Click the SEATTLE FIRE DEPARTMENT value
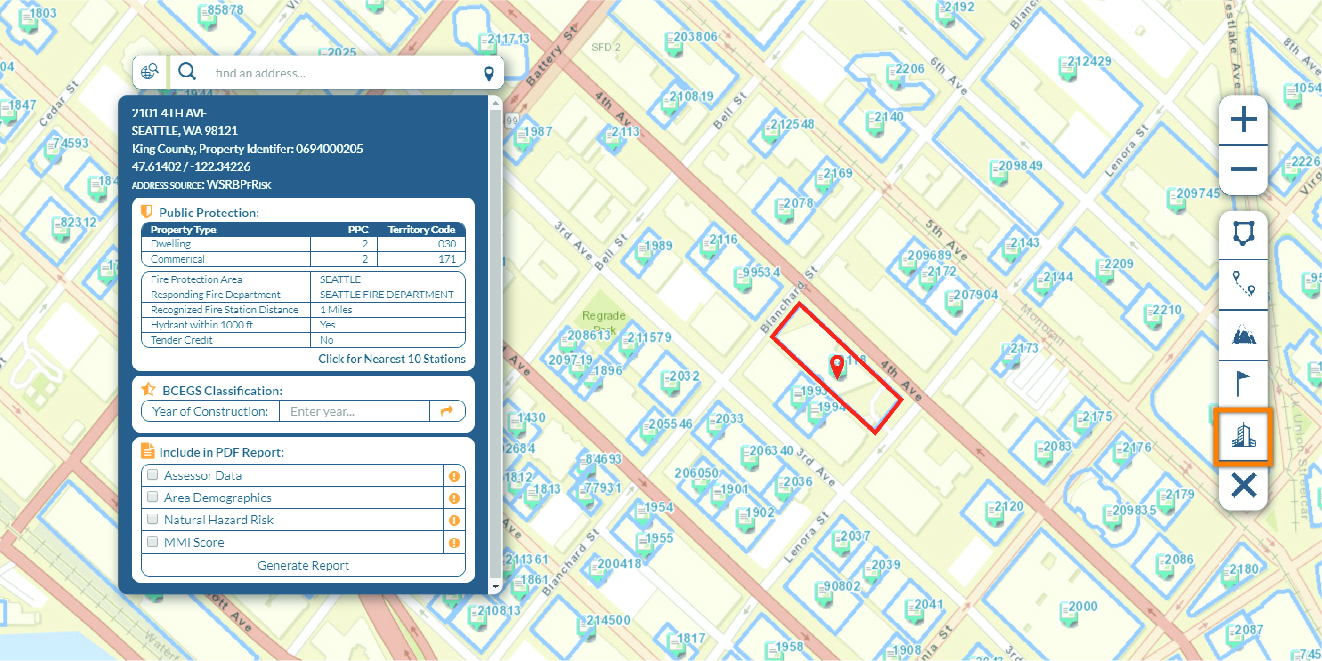1322x661 pixels. (387, 295)
